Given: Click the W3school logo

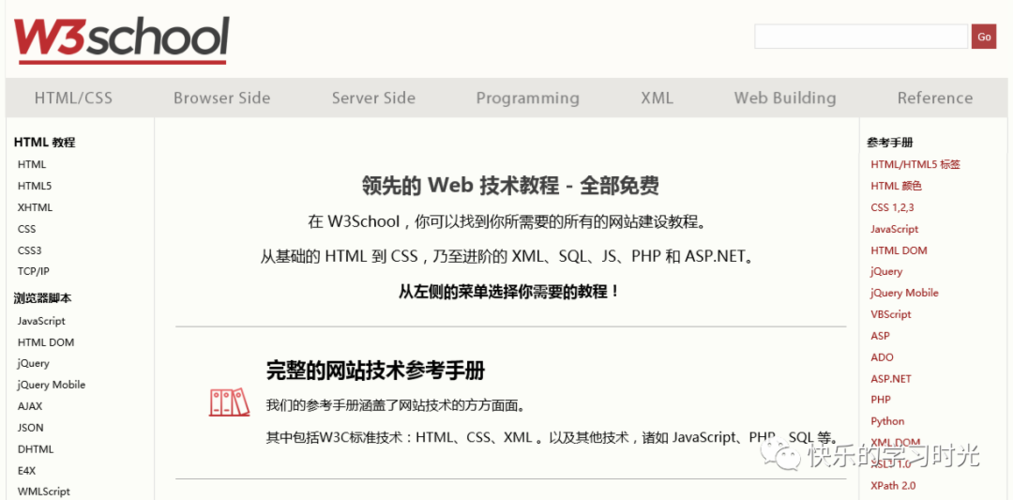Looking at the screenshot, I should [x=121, y=40].
